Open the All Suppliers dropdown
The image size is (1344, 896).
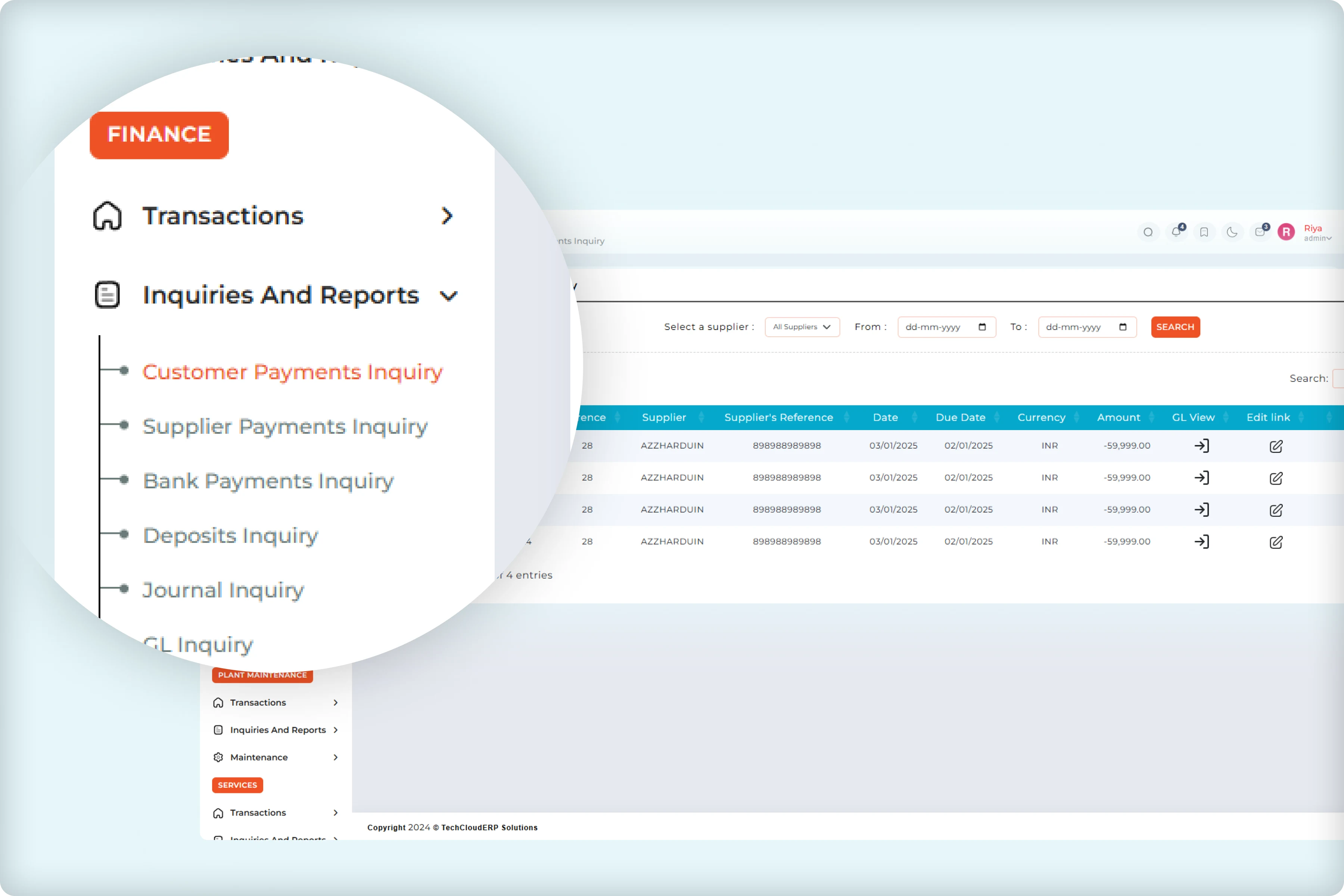pos(802,327)
